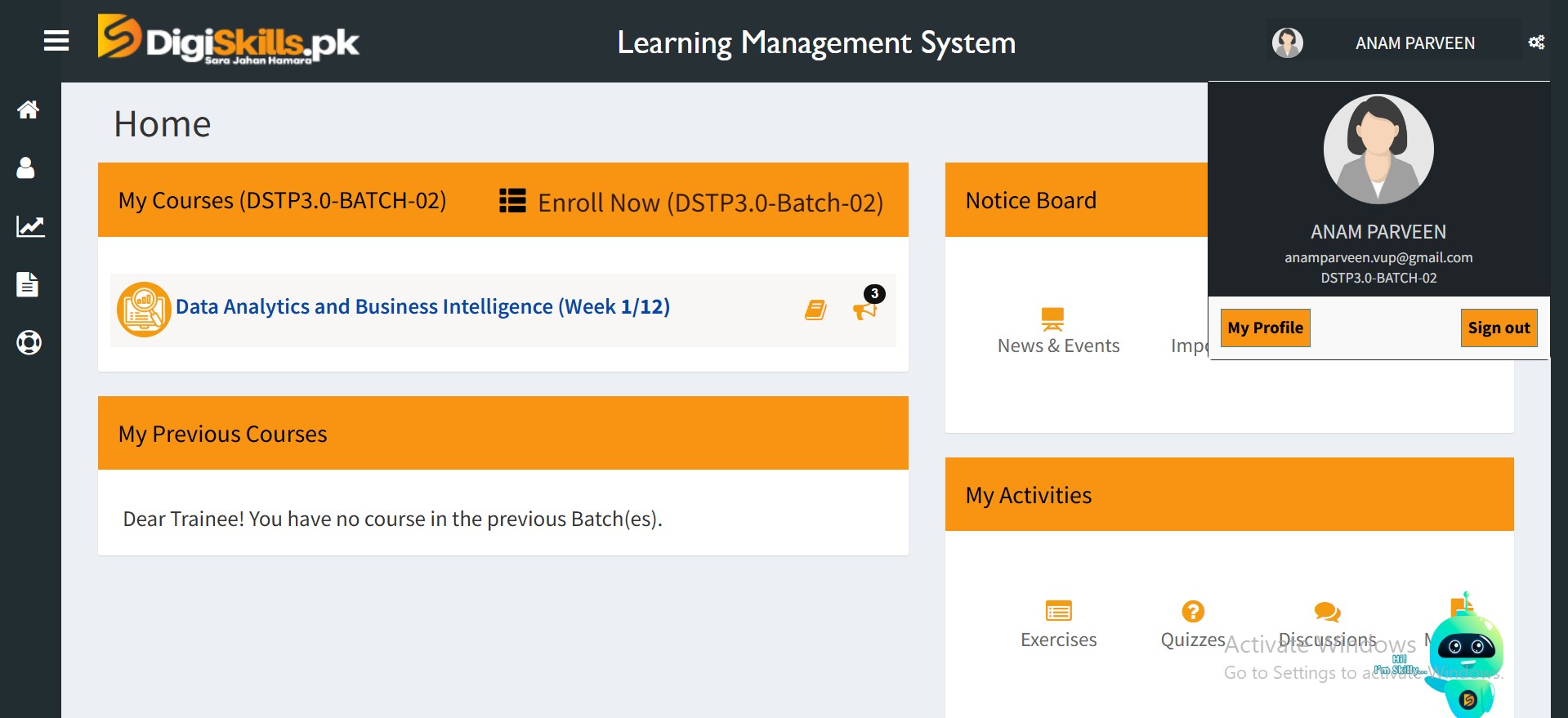1568x718 pixels.
Task: Toggle the hamburger sidebar menu
Action: click(x=56, y=41)
